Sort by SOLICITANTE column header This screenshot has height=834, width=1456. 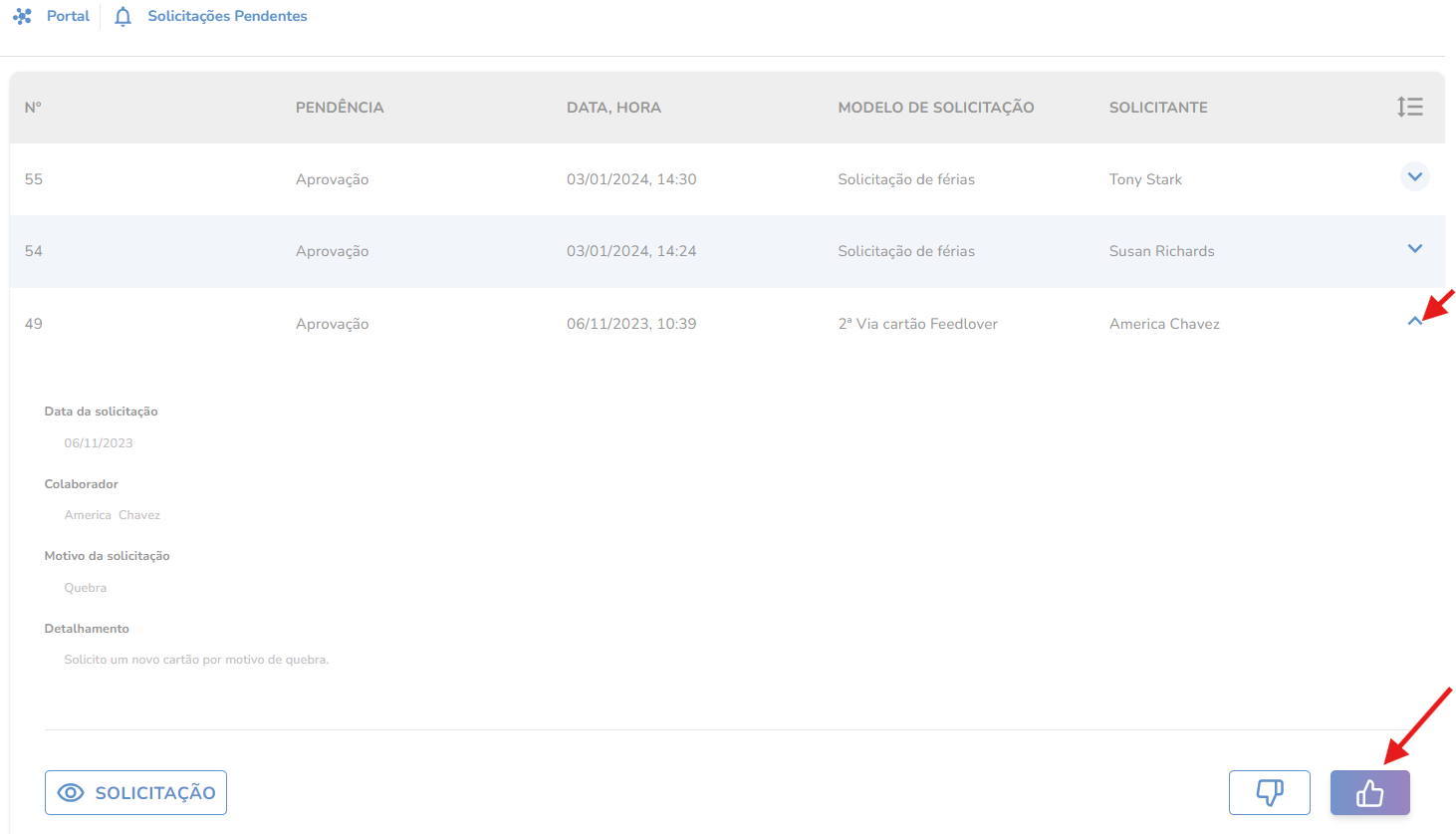(1158, 108)
